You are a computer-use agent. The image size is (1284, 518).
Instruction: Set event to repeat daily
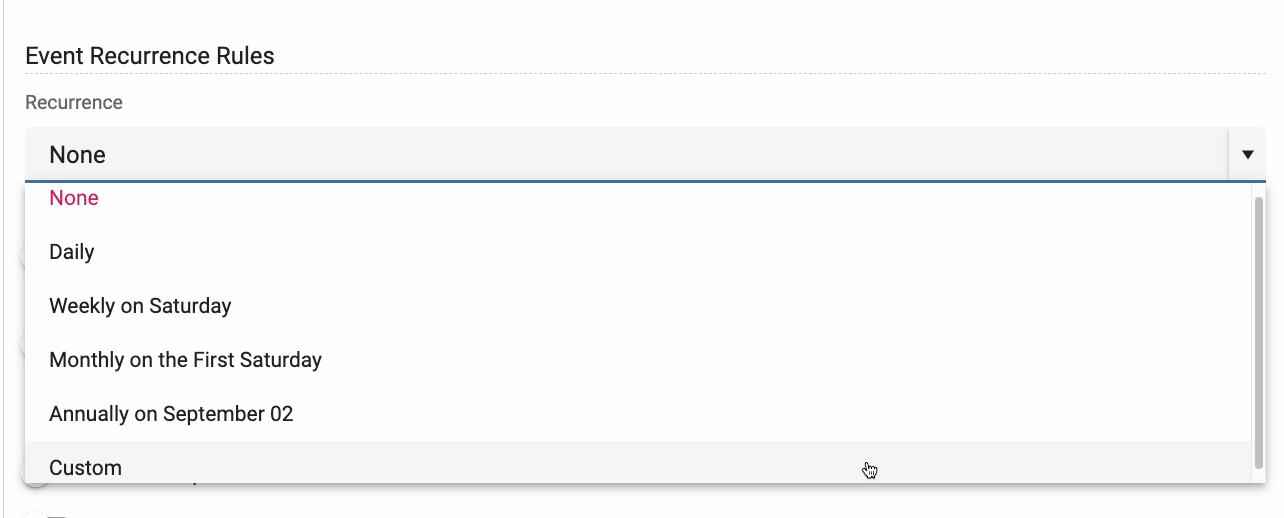72,252
